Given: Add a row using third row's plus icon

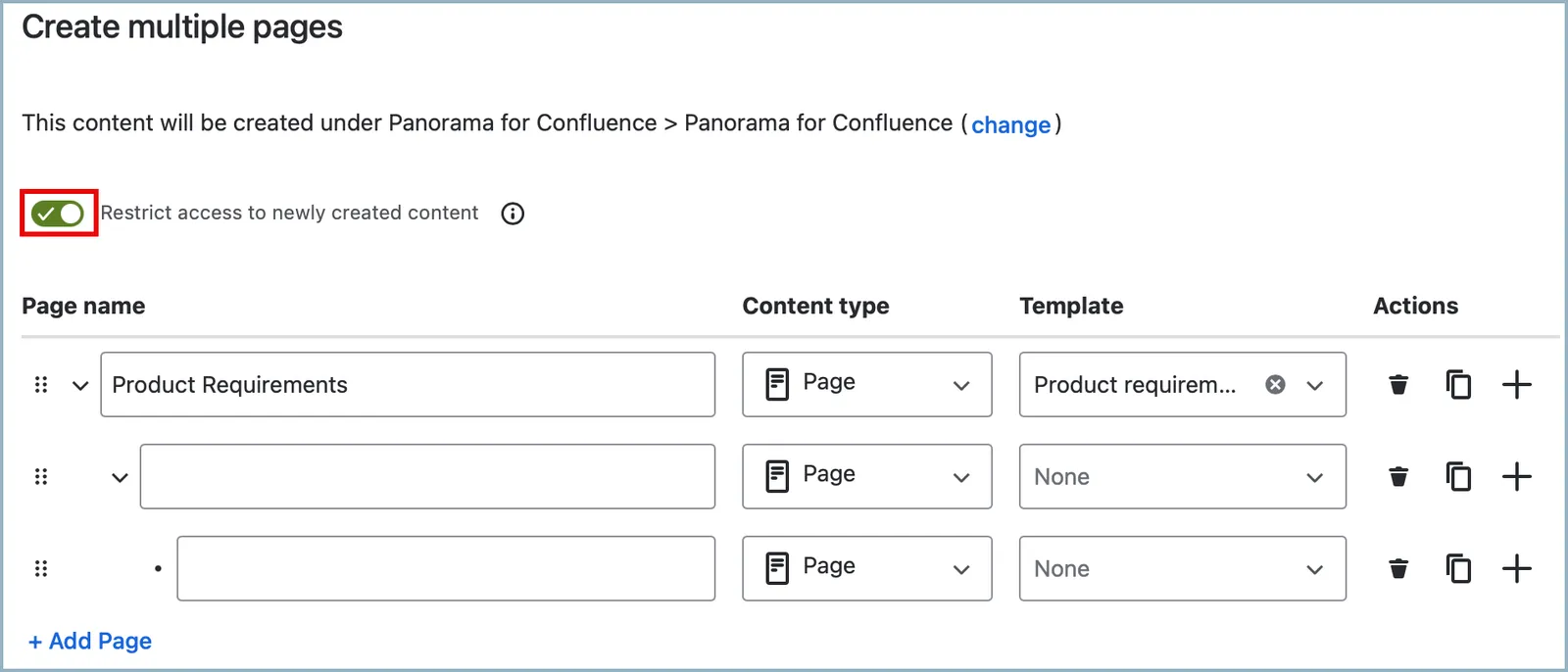Looking at the screenshot, I should click(1517, 569).
